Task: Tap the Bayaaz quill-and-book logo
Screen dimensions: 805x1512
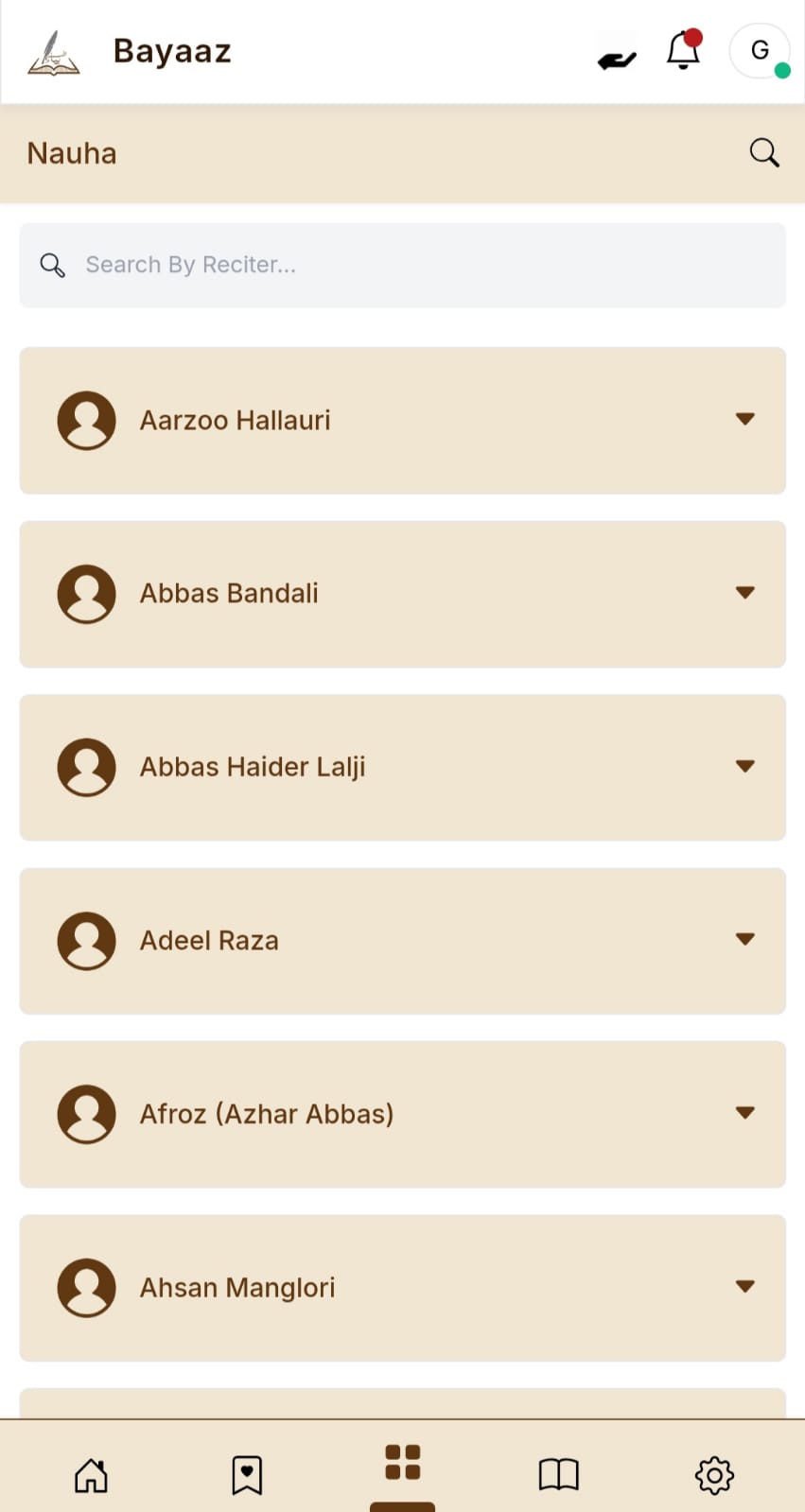Action: [x=54, y=53]
